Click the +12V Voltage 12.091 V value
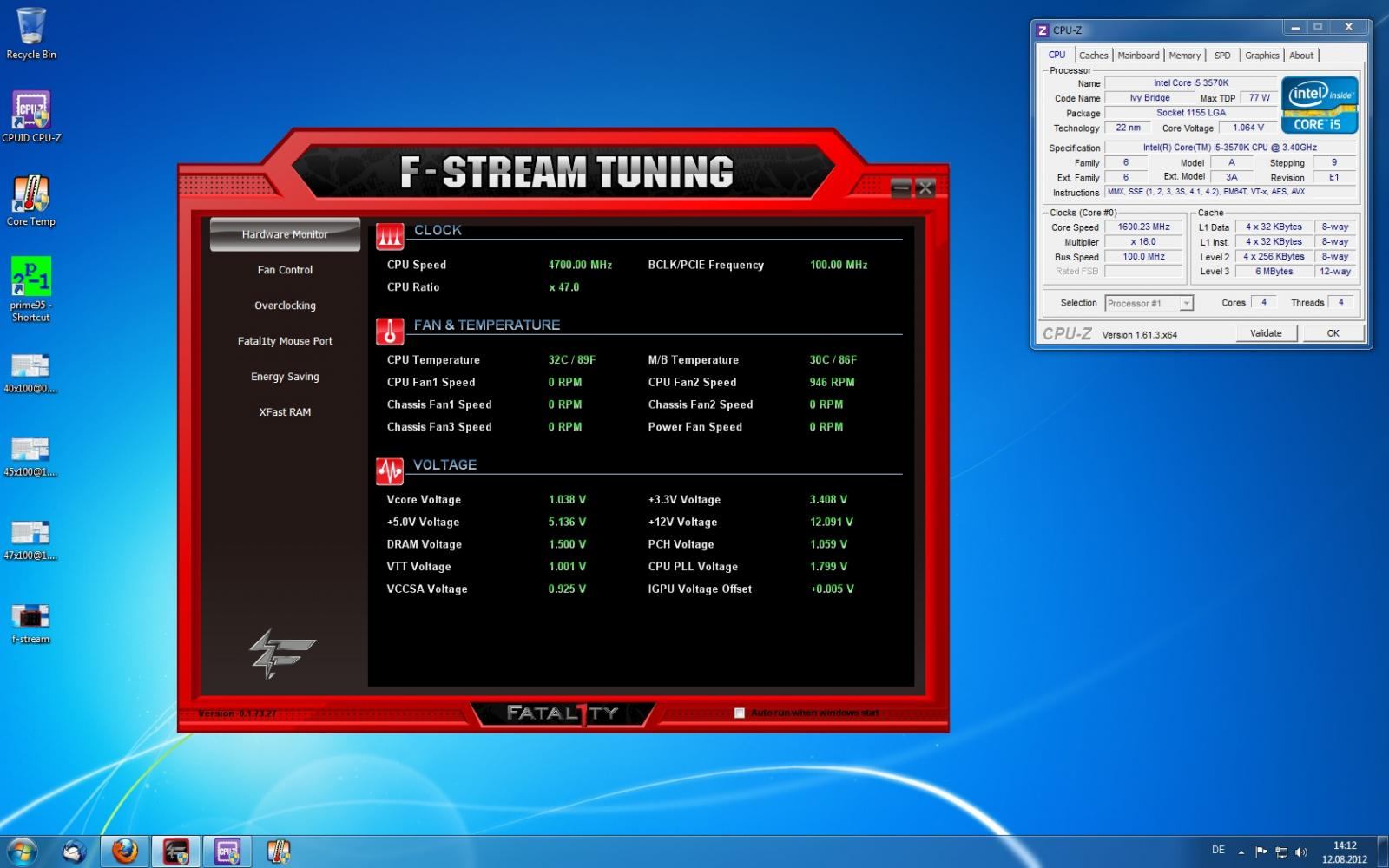 [x=831, y=523]
